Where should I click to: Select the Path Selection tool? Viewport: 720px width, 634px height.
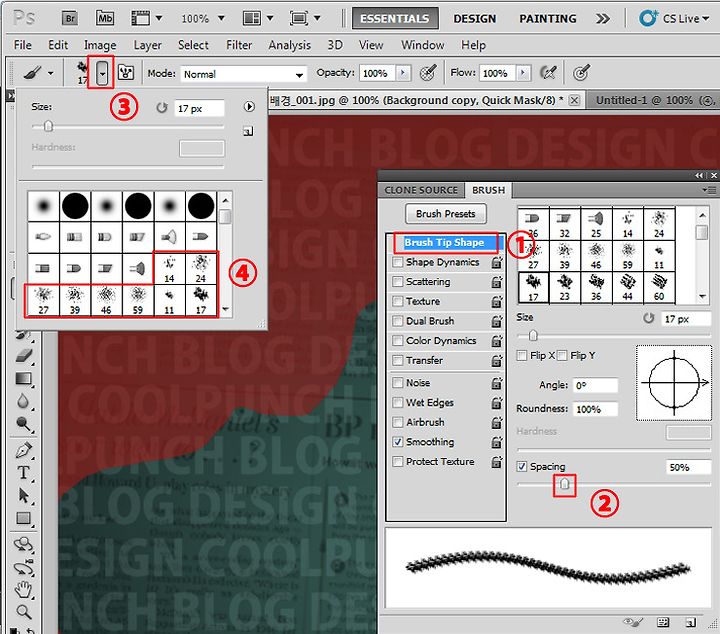(23, 496)
